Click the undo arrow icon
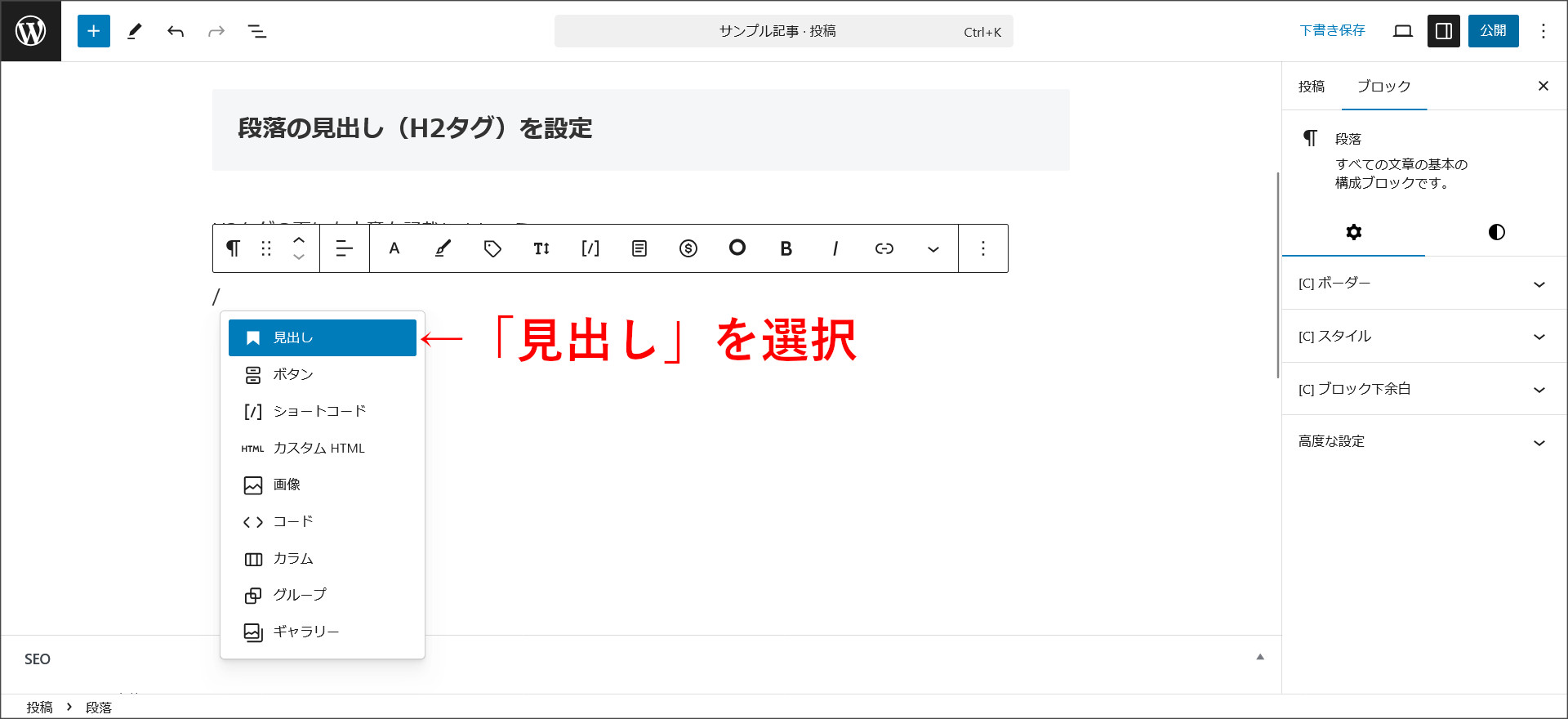1568x719 pixels. [176, 31]
